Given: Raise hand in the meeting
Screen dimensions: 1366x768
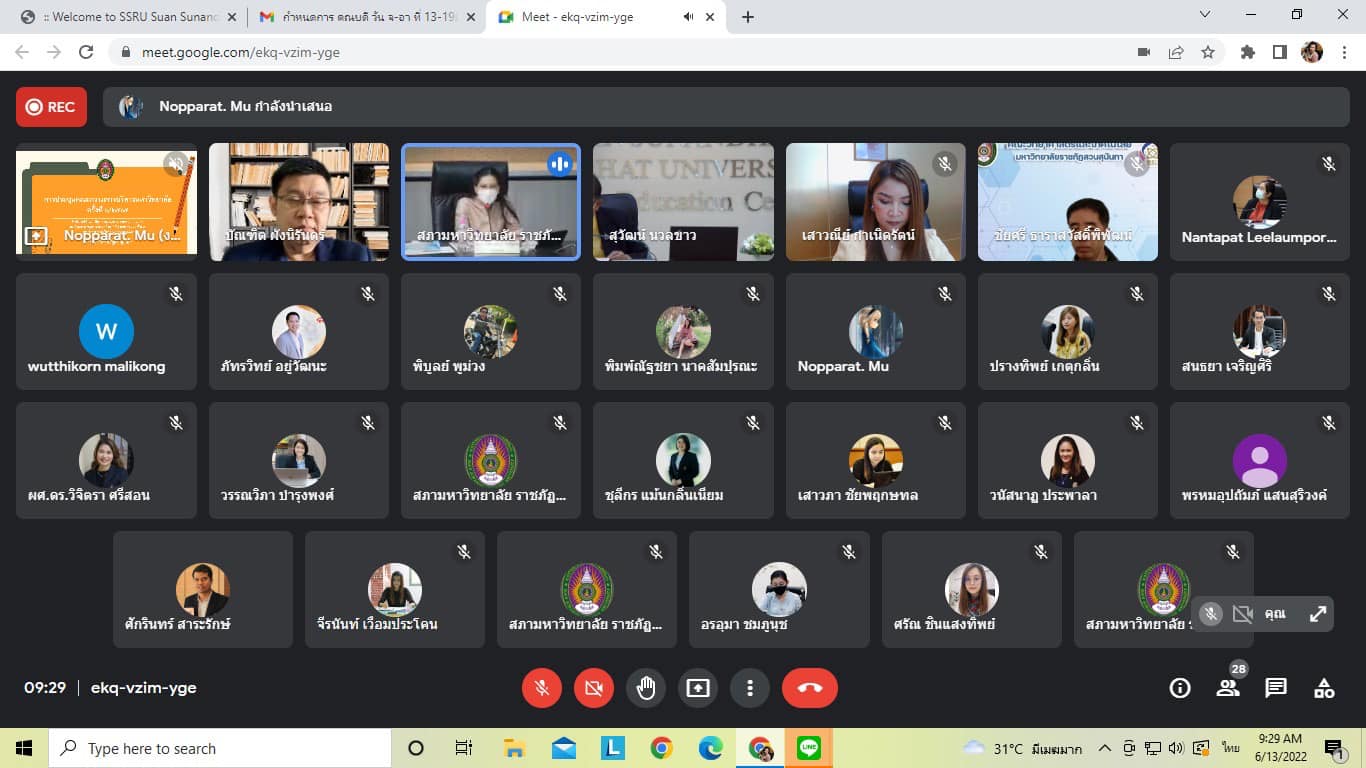Looking at the screenshot, I should [x=646, y=688].
